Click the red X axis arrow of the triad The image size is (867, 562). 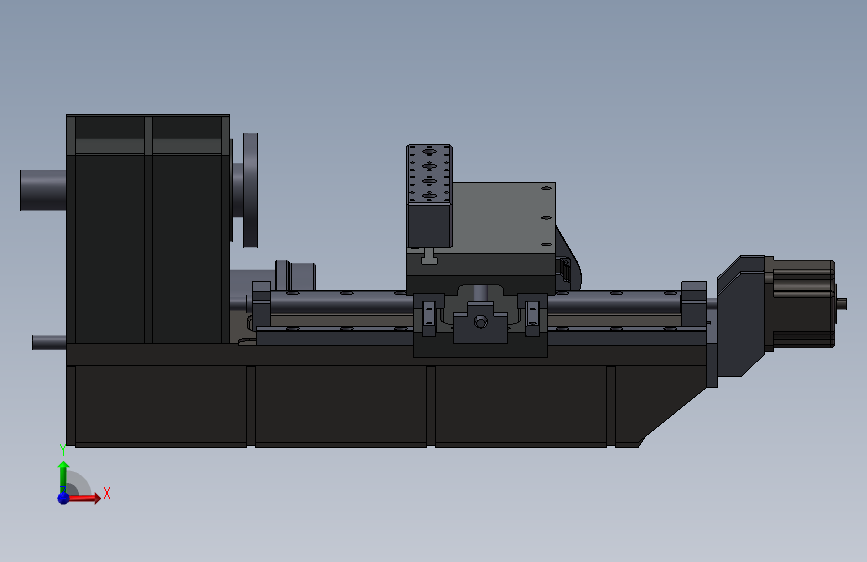[84, 498]
